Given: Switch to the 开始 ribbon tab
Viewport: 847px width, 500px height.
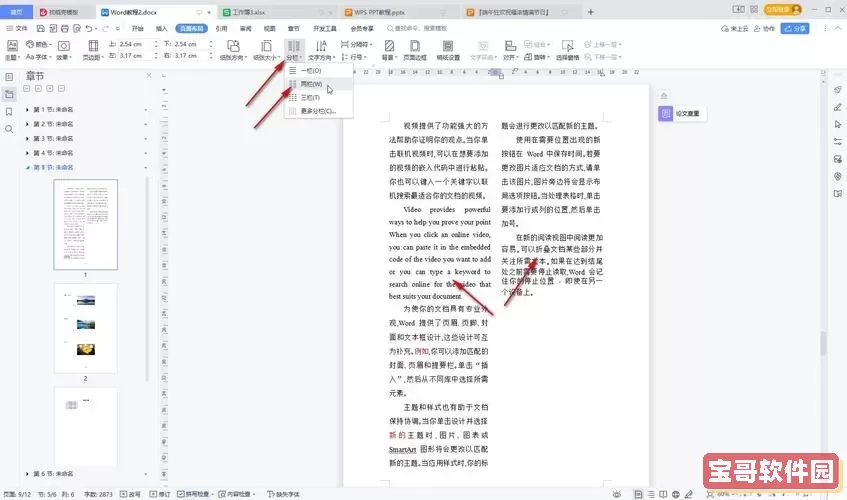Looking at the screenshot, I should [x=138, y=28].
